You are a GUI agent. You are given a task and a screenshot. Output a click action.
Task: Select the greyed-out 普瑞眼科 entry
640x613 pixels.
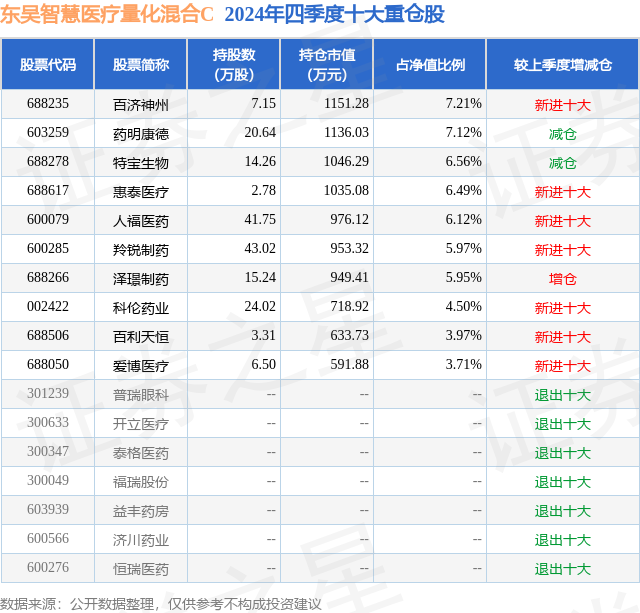[x=141, y=394]
